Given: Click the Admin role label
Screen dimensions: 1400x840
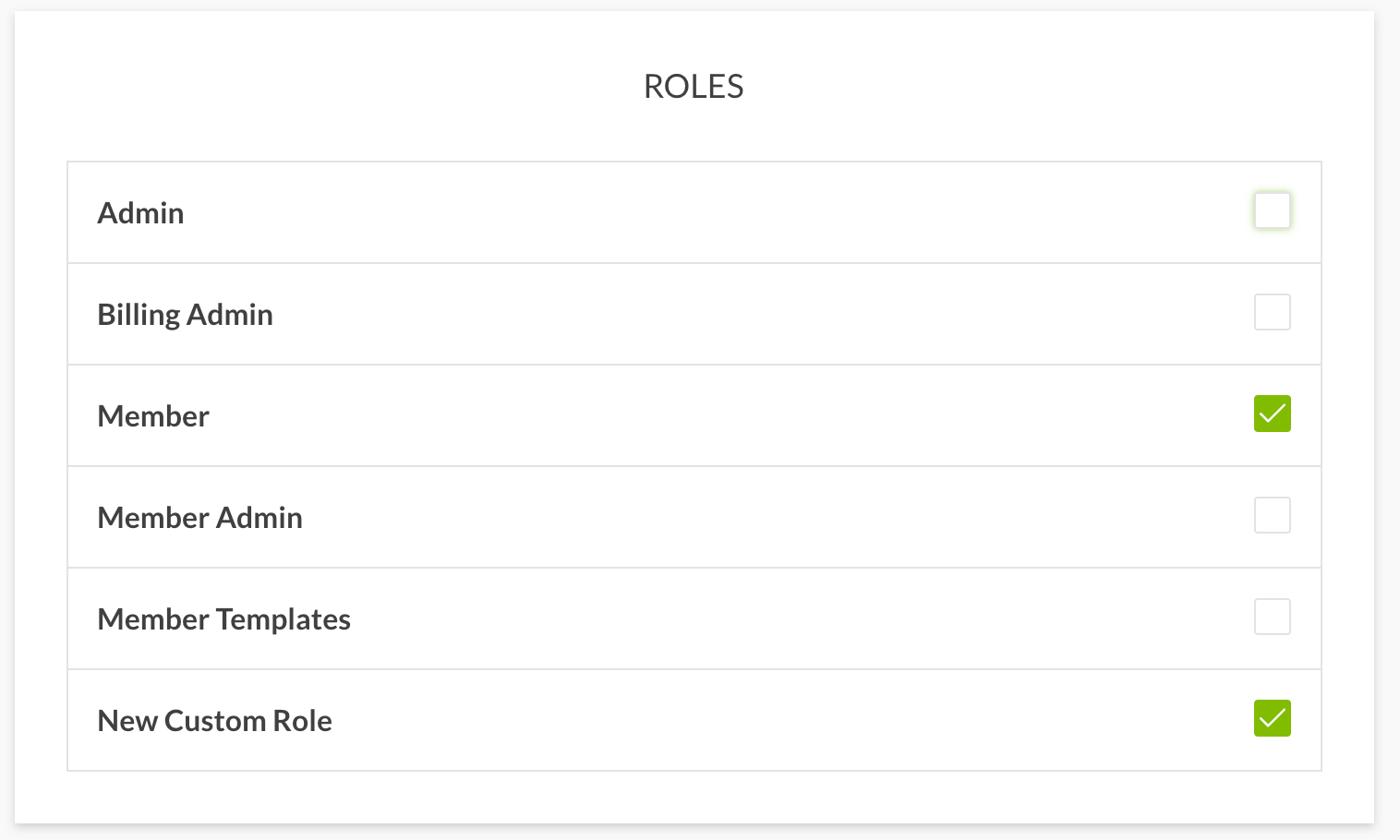Looking at the screenshot, I should click(x=140, y=213).
